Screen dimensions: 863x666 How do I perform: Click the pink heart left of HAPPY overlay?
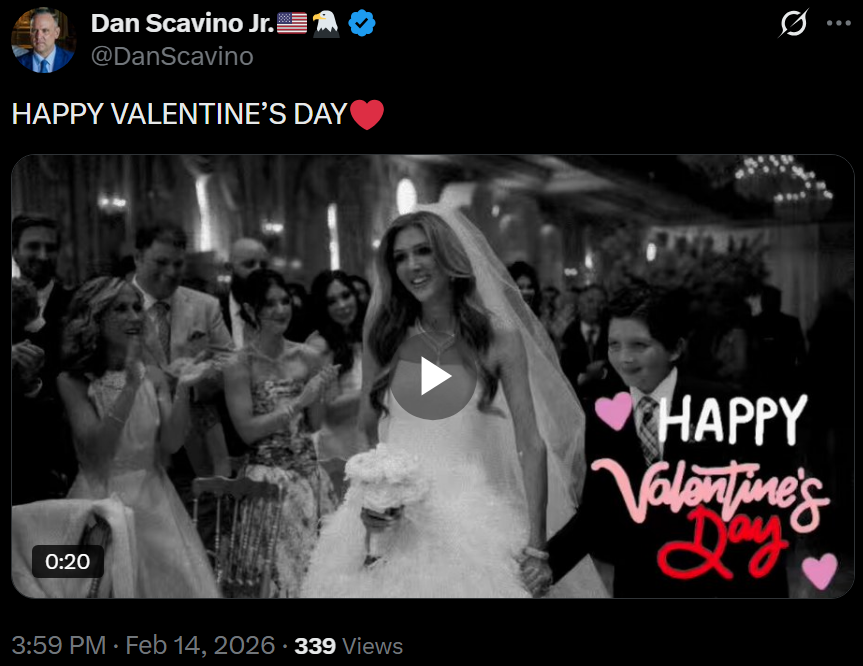pyautogui.click(x=613, y=408)
